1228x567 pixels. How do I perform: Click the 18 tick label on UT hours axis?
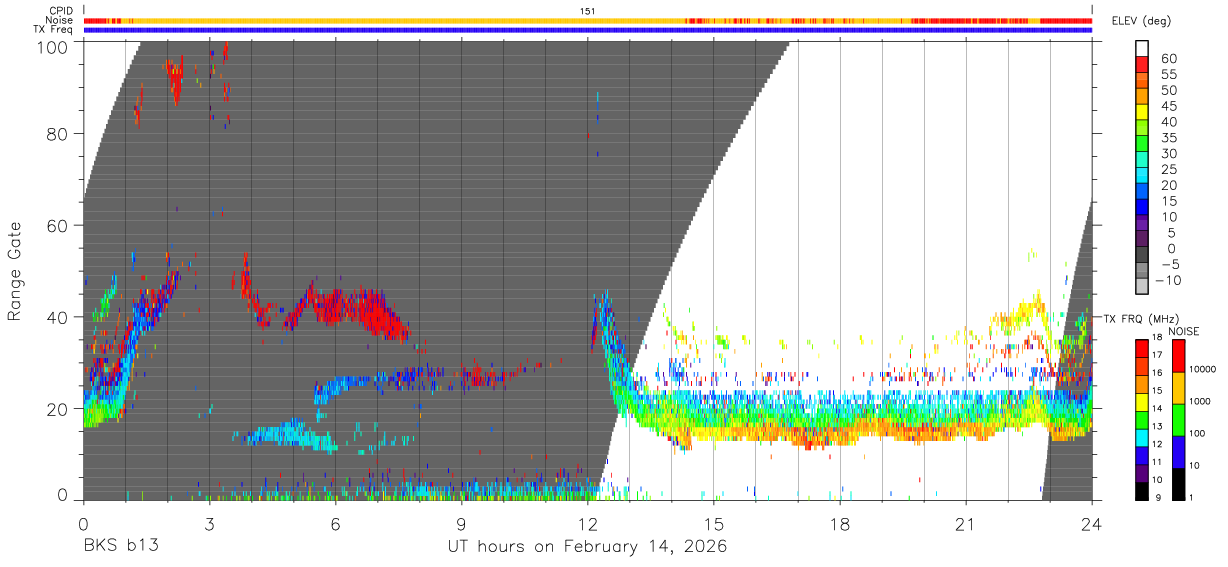pos(840,524)
